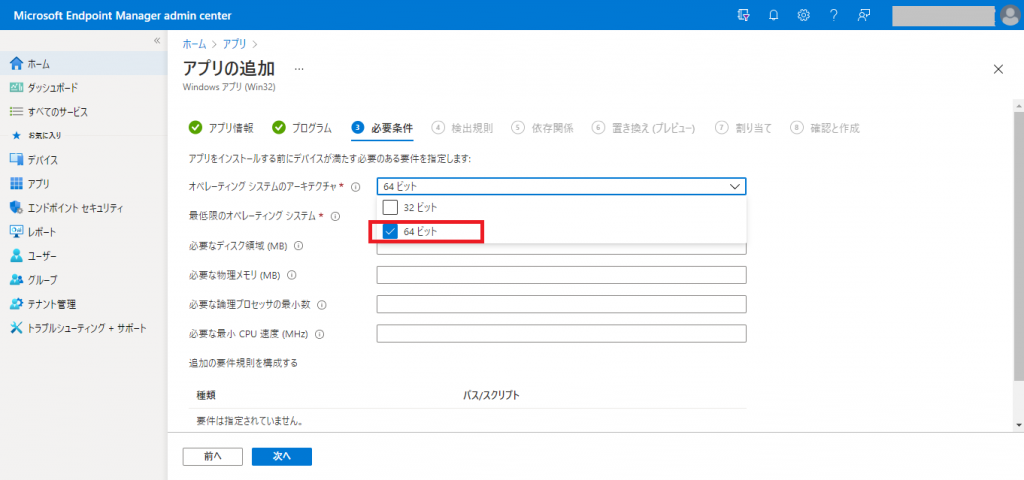Click info icon next to 最低限のオペレーティング システム

coord(335,216)
